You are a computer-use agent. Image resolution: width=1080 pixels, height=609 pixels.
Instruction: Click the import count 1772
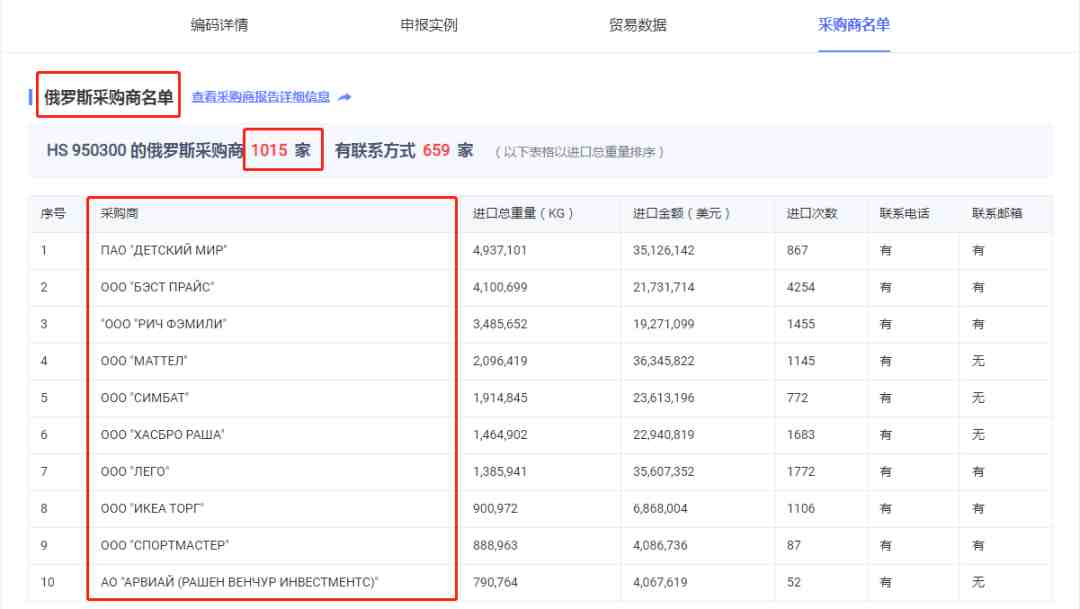pos(801,471)
